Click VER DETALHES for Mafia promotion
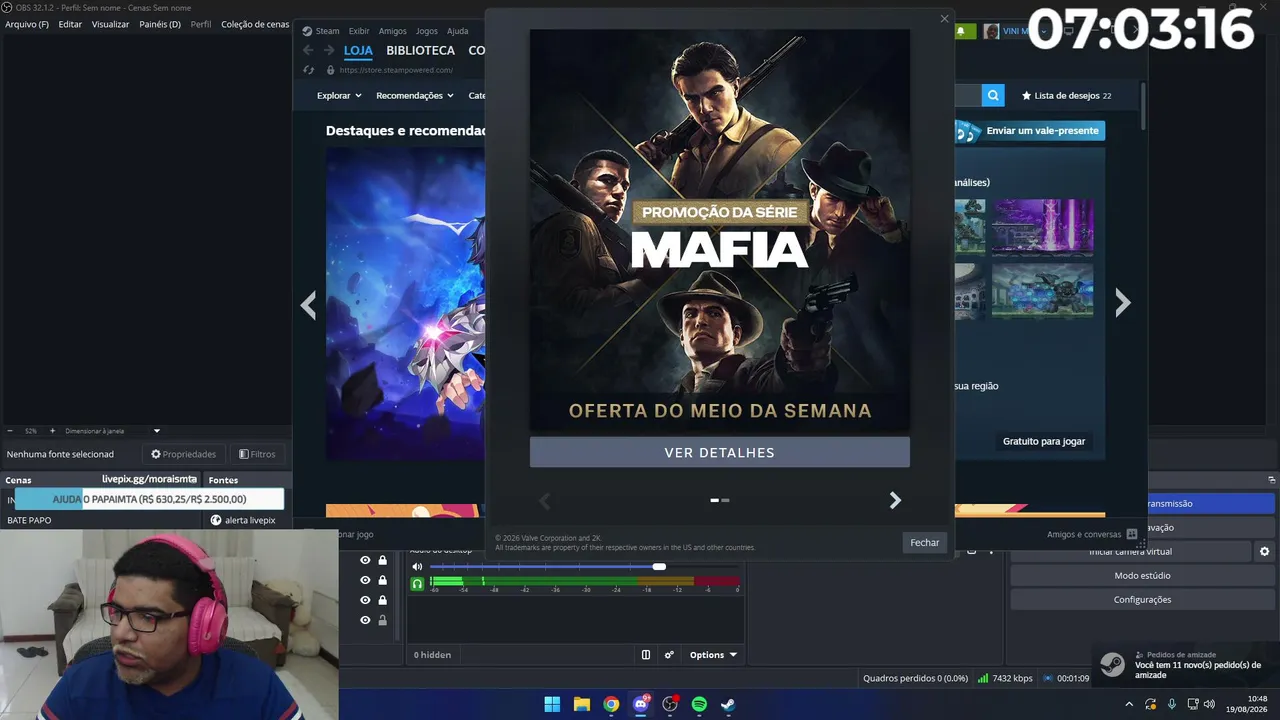The width and height of the screenshot is (1280, 720). (720, 452)
